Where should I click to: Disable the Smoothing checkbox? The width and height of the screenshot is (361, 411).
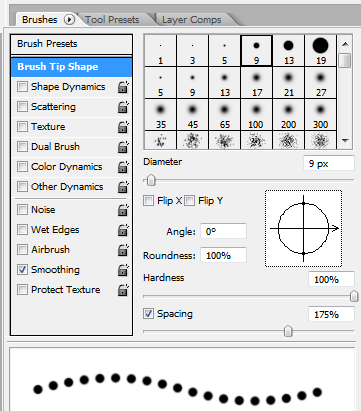point(22,270)
